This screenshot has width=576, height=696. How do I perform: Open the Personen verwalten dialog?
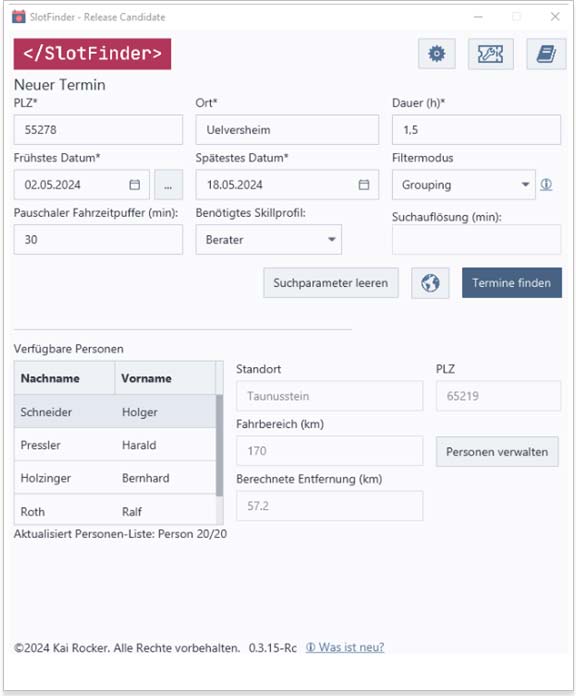tap(497, 452)
